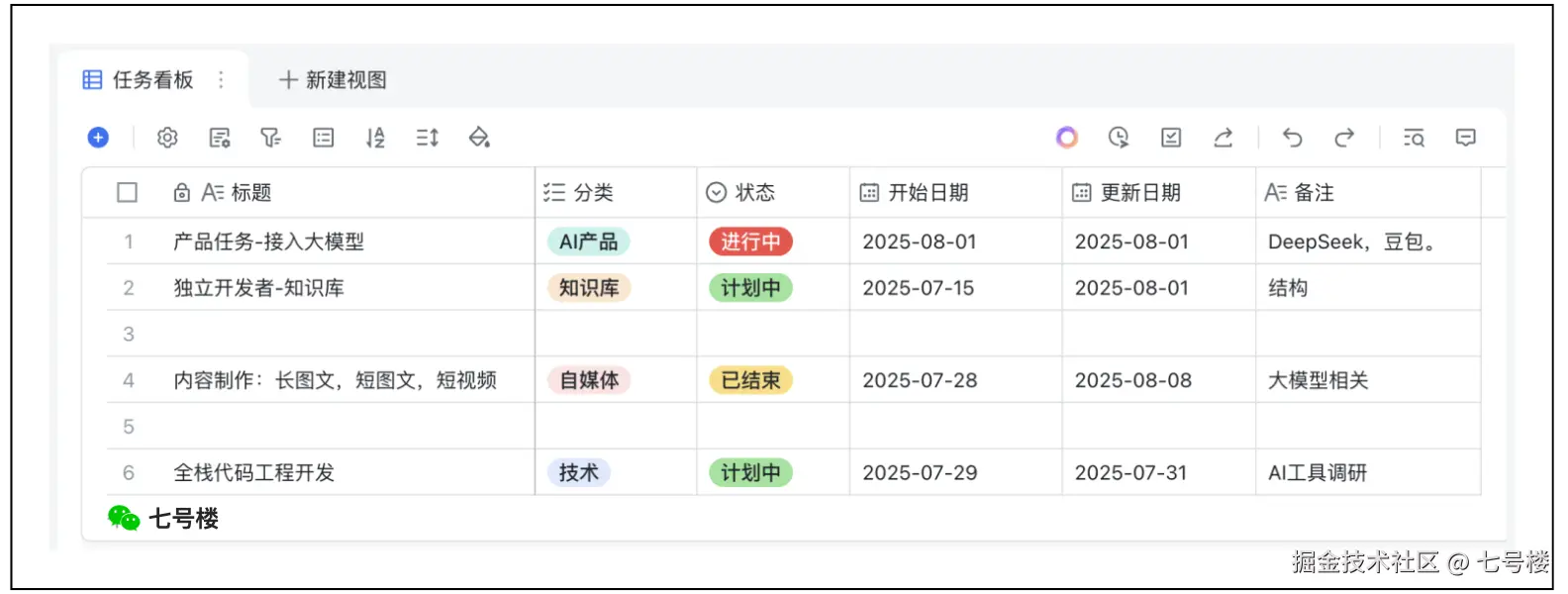Open the 已结束 status tag dropdown
This screenshot has height=594, width=1568.
click(x=750, y=380)
